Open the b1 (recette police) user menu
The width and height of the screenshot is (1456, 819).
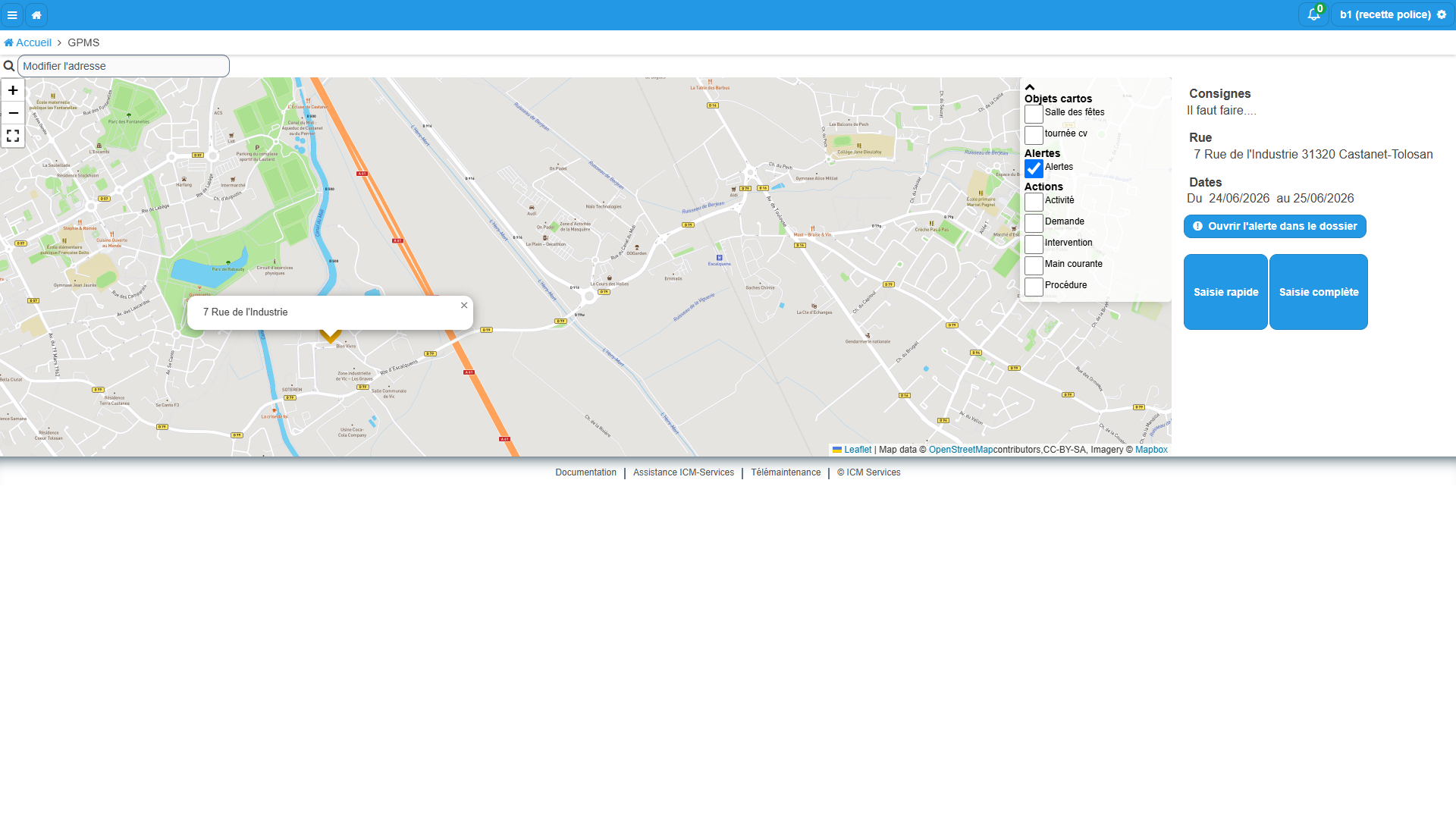coord(1392,14)
